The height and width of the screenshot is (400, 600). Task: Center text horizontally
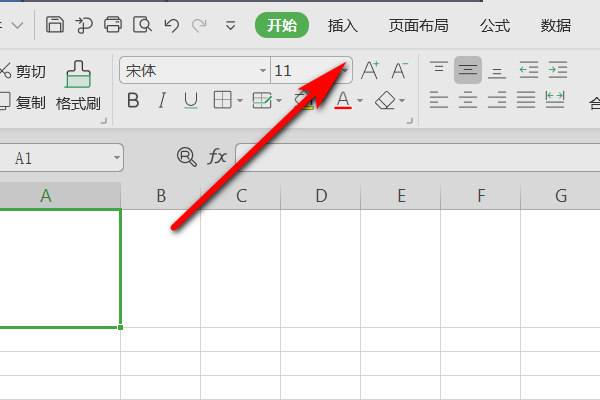click(x=468, y=100)
